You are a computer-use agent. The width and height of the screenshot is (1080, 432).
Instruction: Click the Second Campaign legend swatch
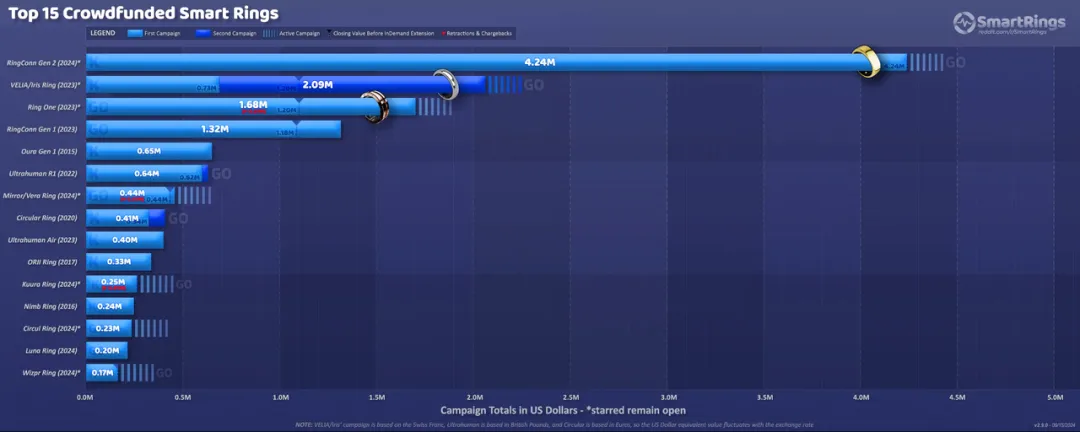point(204,33)
